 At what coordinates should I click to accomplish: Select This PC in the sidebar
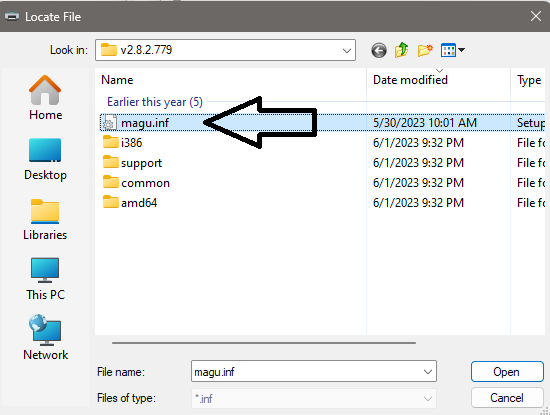[45, 279]
